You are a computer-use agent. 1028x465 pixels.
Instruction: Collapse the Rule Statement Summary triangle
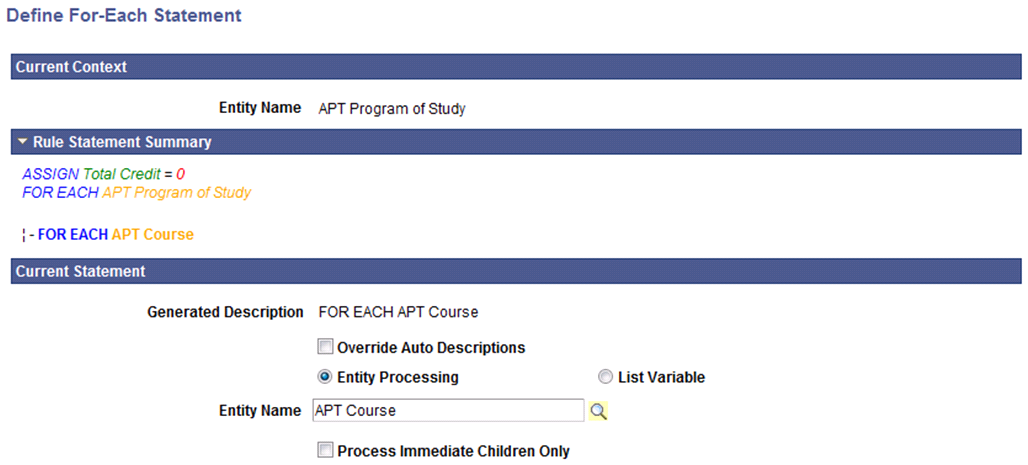23,142
